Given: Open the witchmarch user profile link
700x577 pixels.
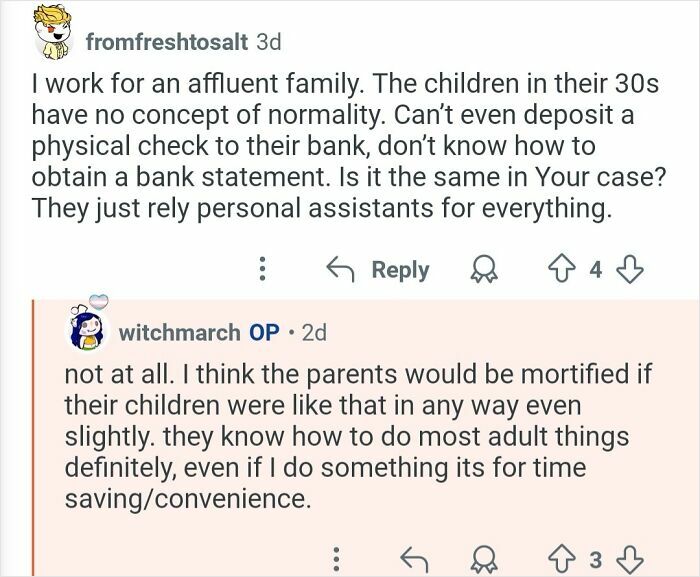Looking at the screenshot, I should pyautogui.click(x=179, y=333).
